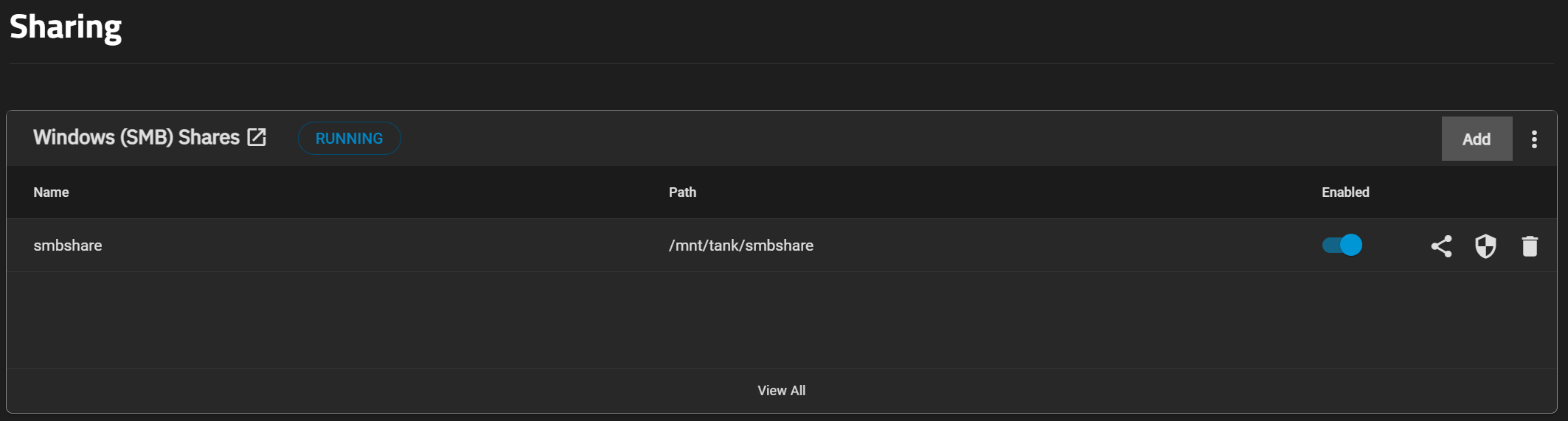1568x421 pixels.
Task: Sort shares by the Name column header
Action: point(51,192)
